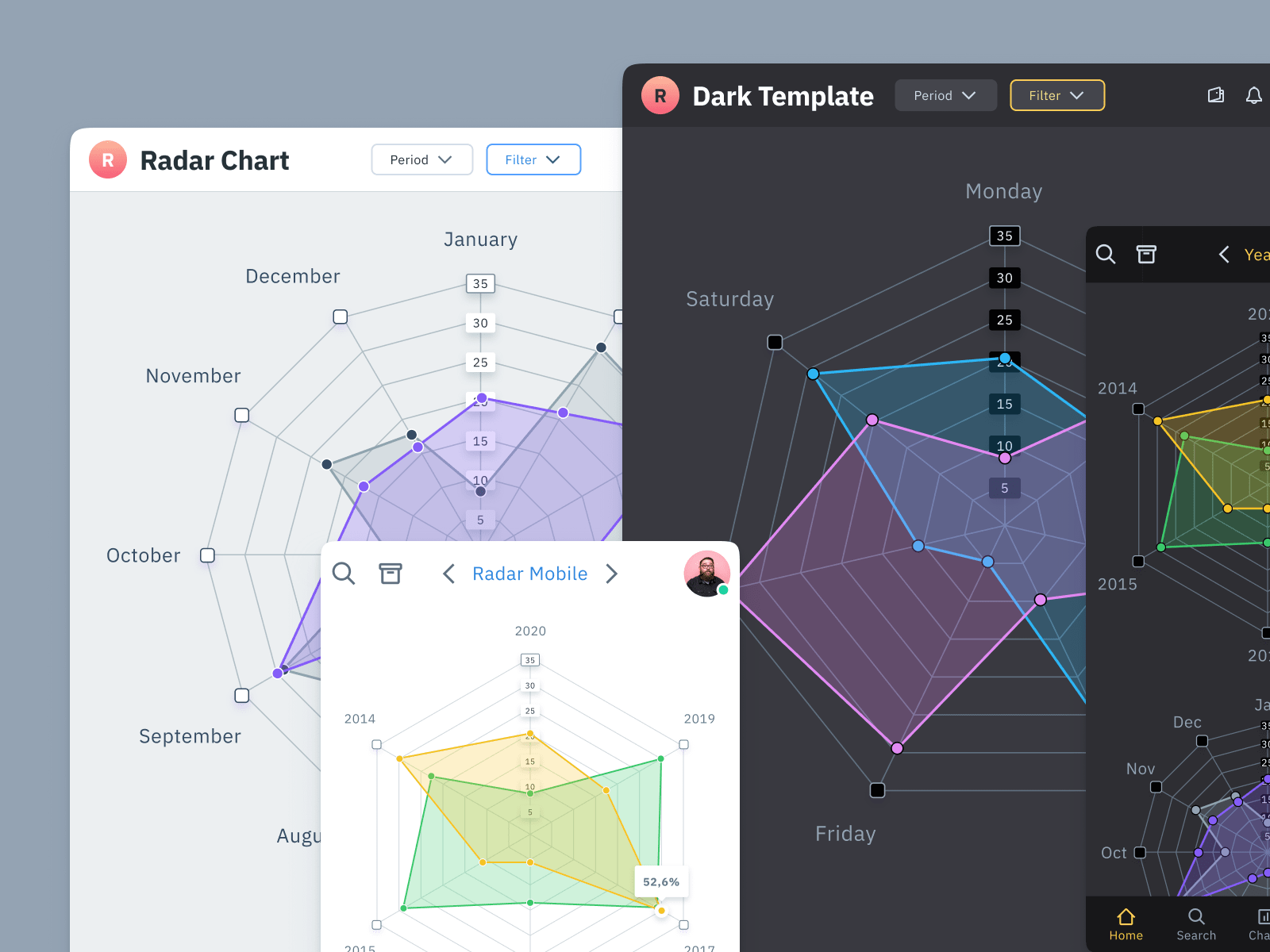Click the R logo next to Radar Chart title
1270x952 pixels.
tap(108, 159)
